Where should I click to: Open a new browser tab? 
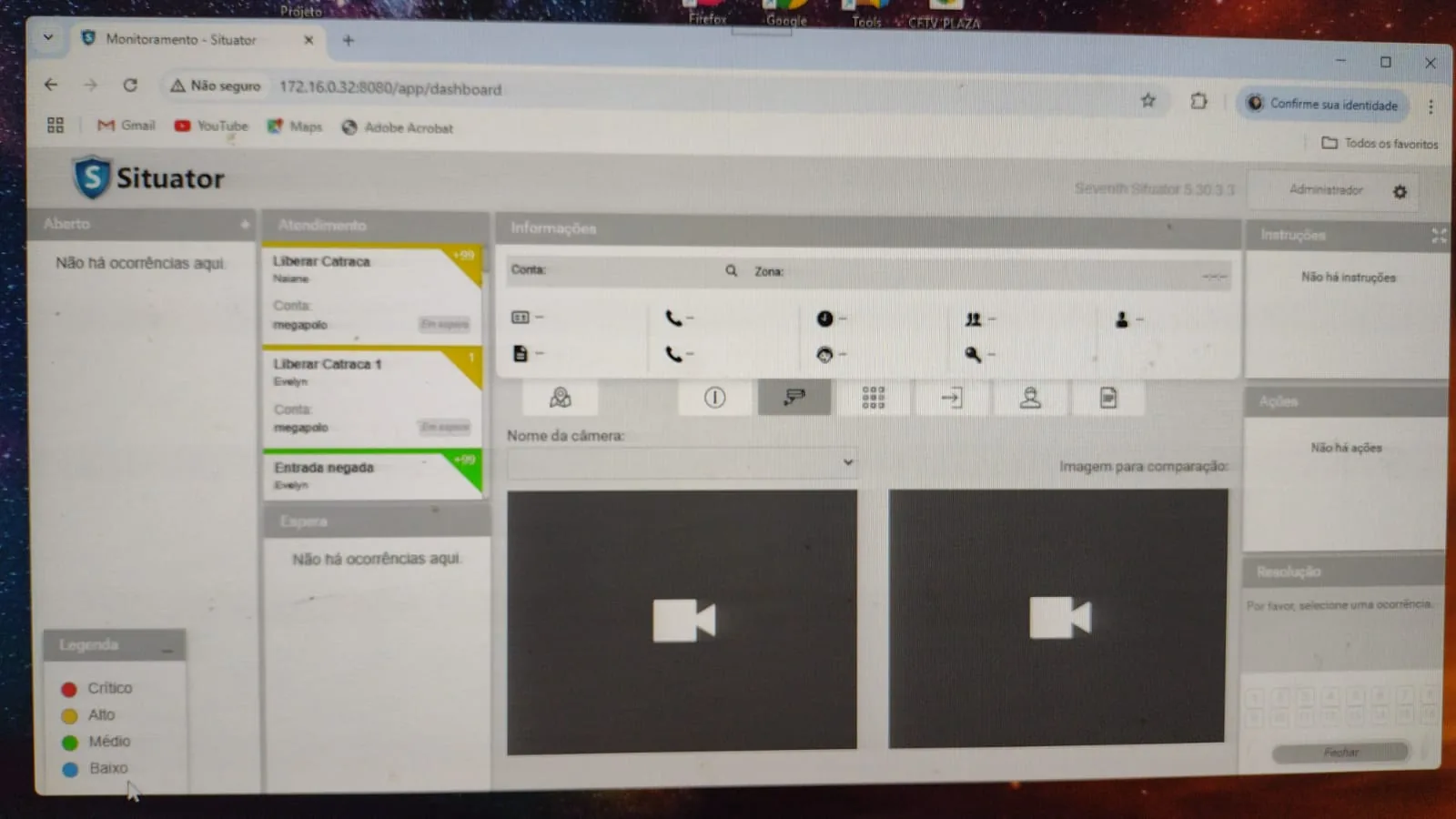349,40
